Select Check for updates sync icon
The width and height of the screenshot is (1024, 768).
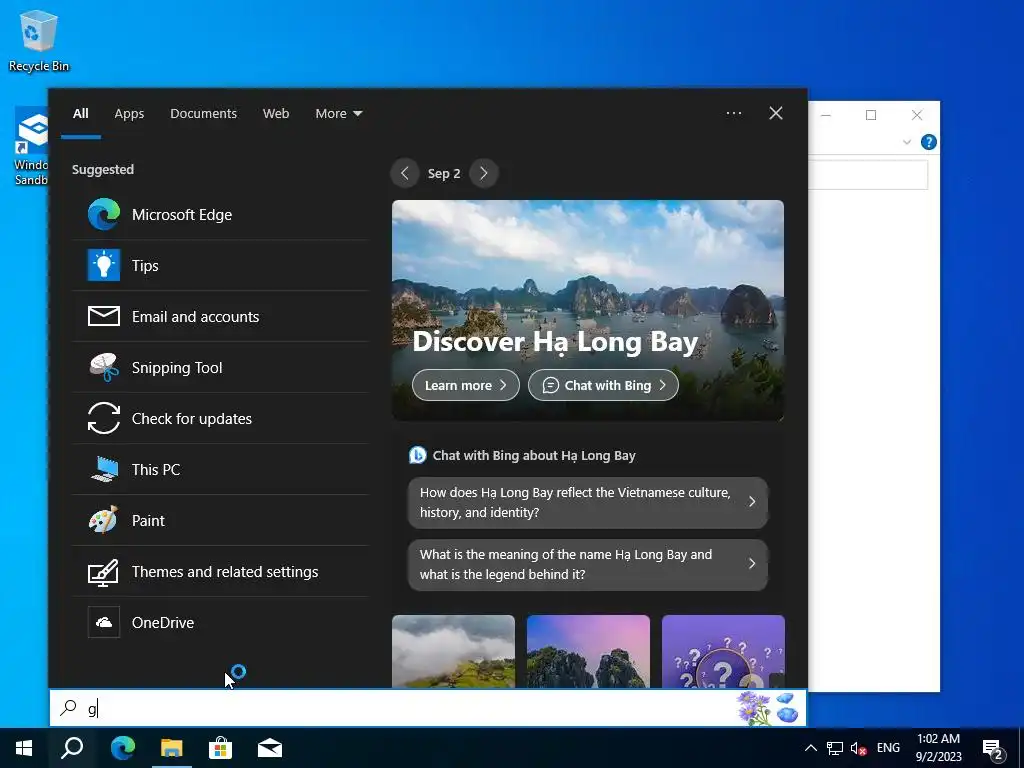pyautogui.click(x=104, y=418)
